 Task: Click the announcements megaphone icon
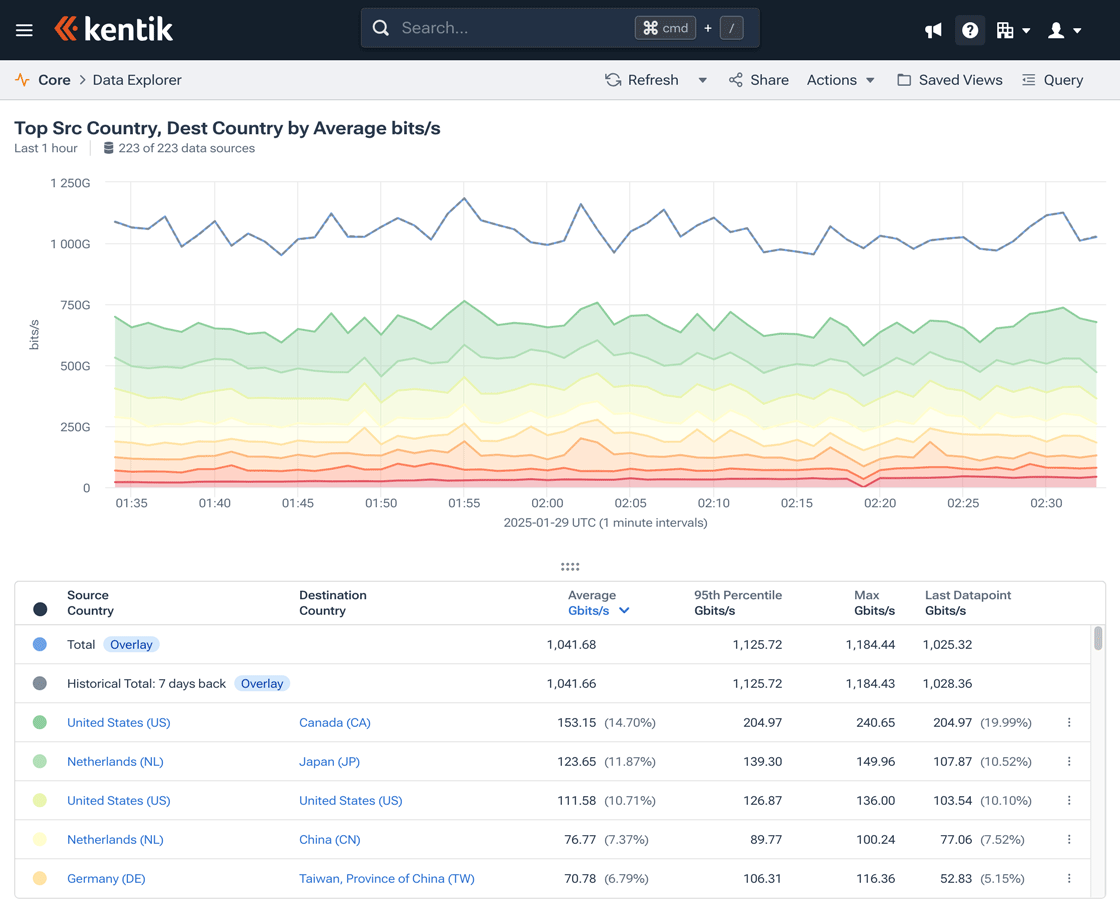click(x=933, y=30)
